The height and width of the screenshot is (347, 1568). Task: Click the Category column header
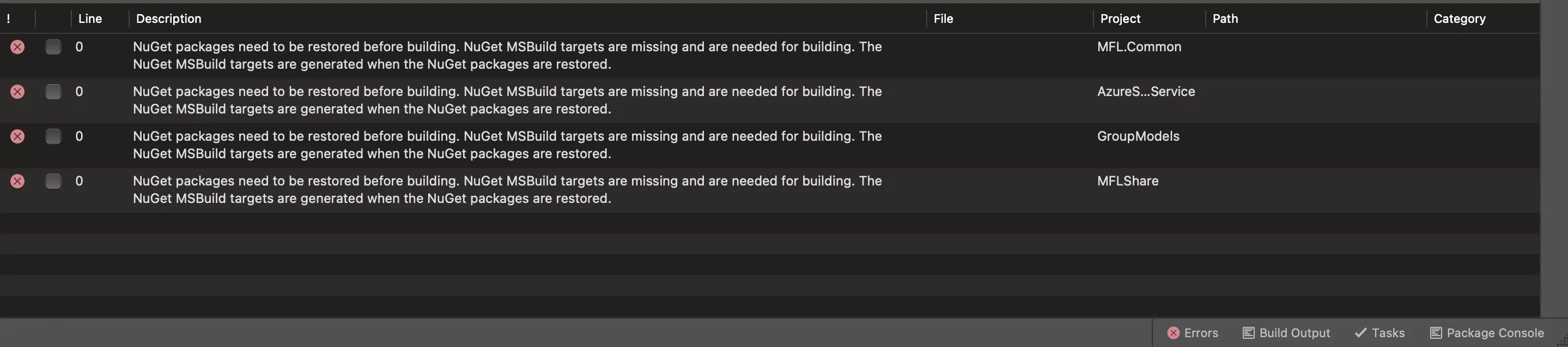tap(1459, 19)
